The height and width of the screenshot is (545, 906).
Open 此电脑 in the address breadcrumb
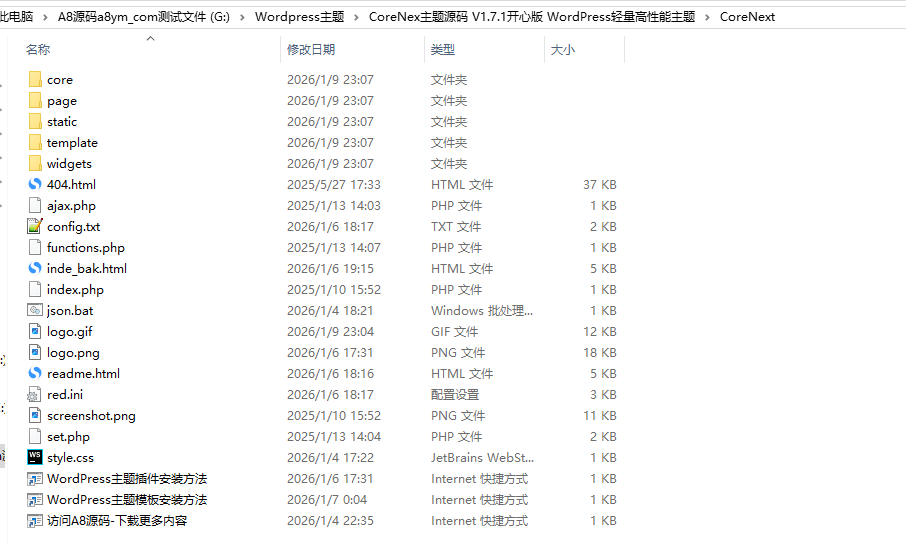(x=17, y=17)
